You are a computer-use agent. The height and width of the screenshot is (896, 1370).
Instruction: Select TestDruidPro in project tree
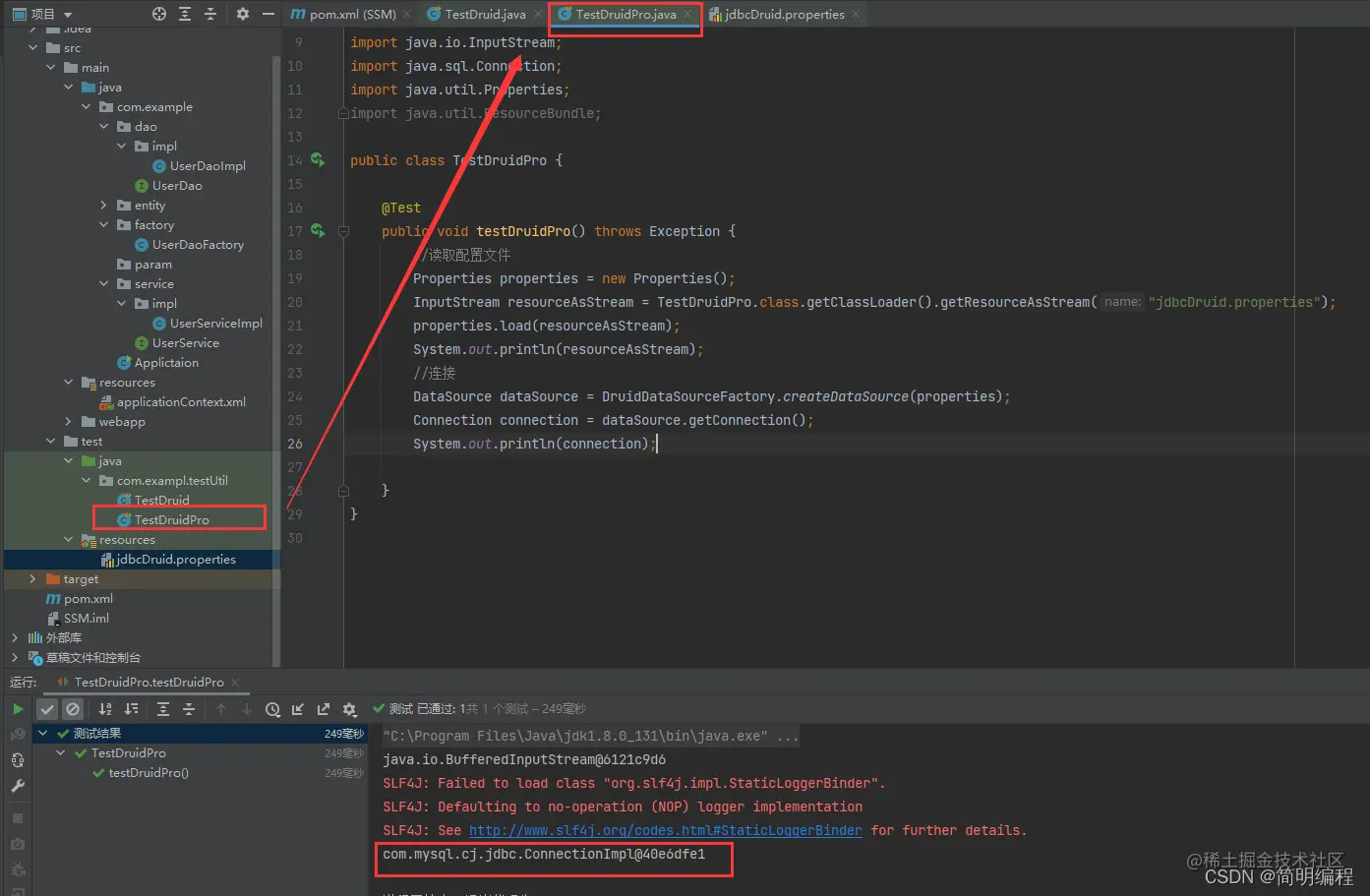click(x=171, y=519)
